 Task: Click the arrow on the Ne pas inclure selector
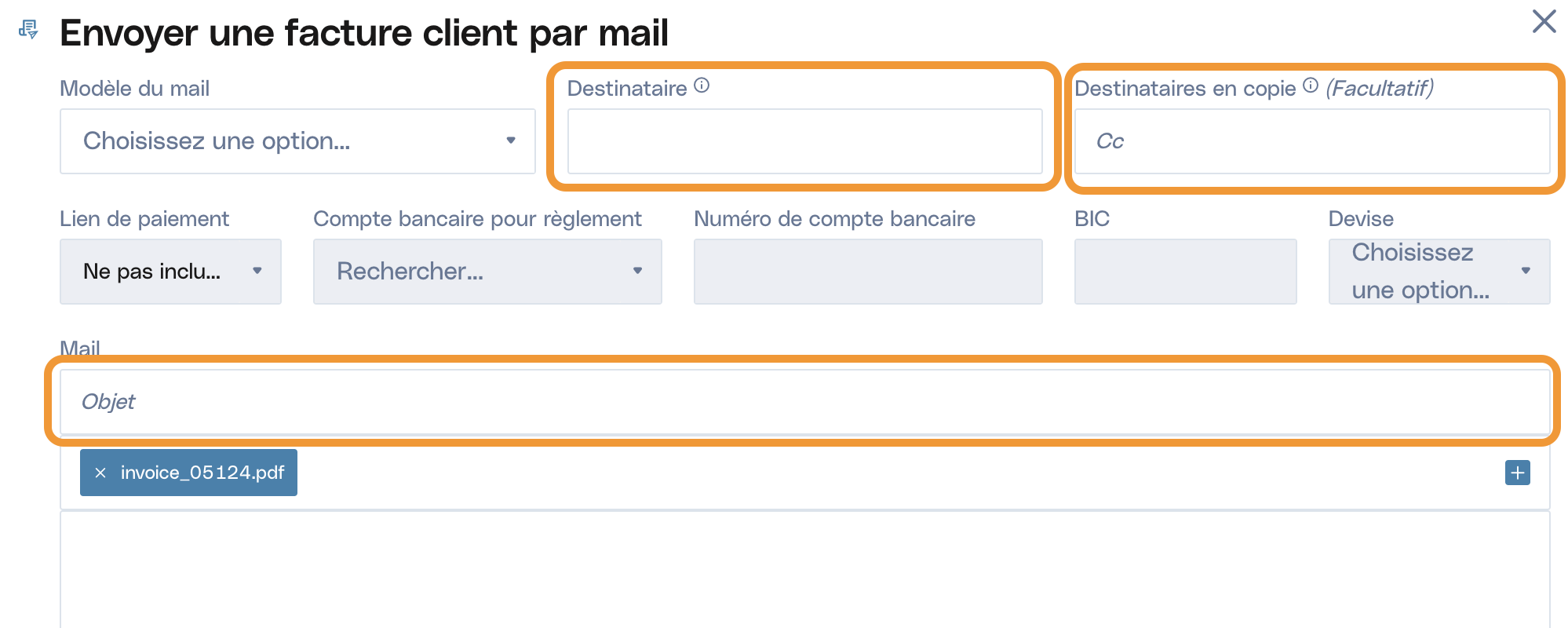click(257, 271)
